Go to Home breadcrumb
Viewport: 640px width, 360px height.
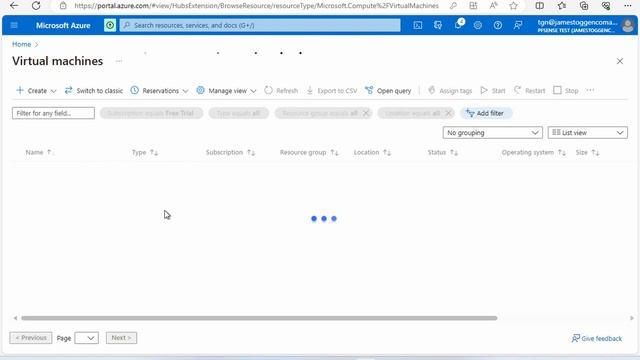[x=21, y=44]
